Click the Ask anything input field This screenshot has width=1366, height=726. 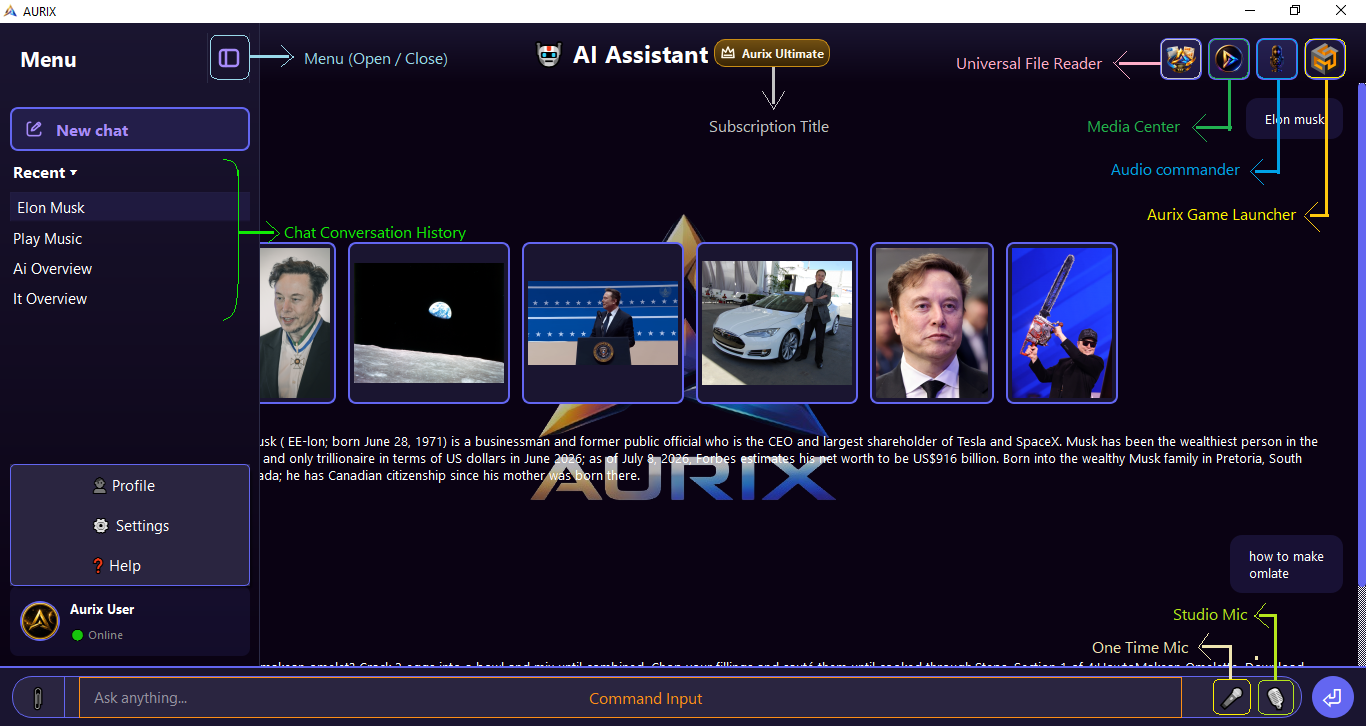point(630,697)
